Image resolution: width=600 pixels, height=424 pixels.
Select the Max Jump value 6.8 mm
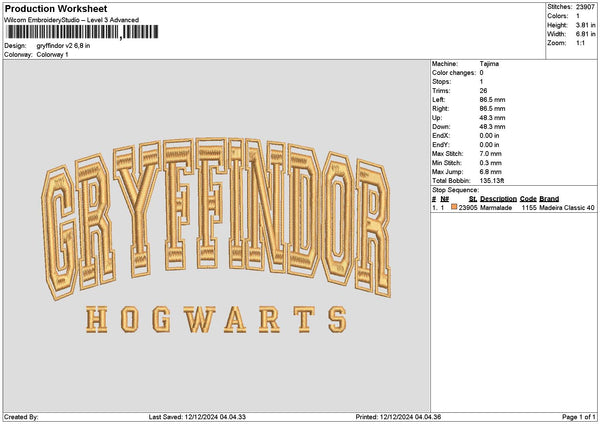[491, 172]
